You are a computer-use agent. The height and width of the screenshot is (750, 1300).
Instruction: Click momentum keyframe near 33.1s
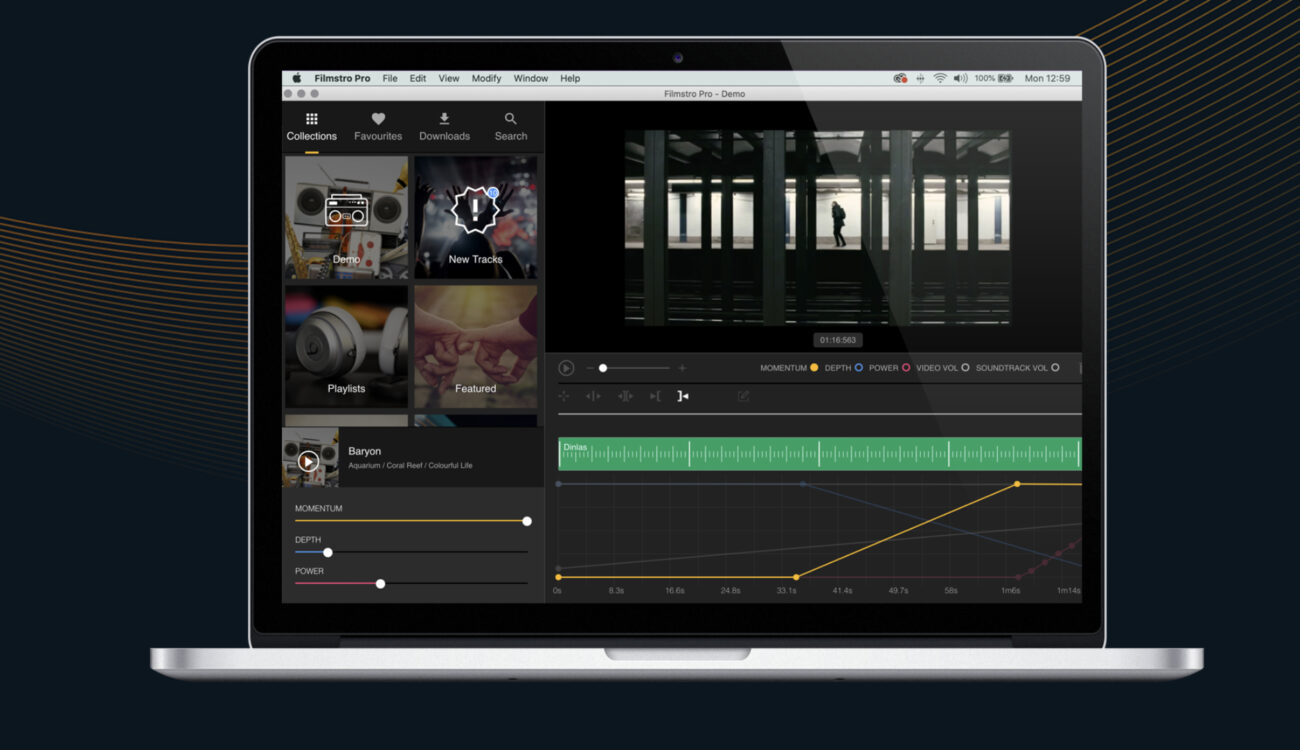796,577
